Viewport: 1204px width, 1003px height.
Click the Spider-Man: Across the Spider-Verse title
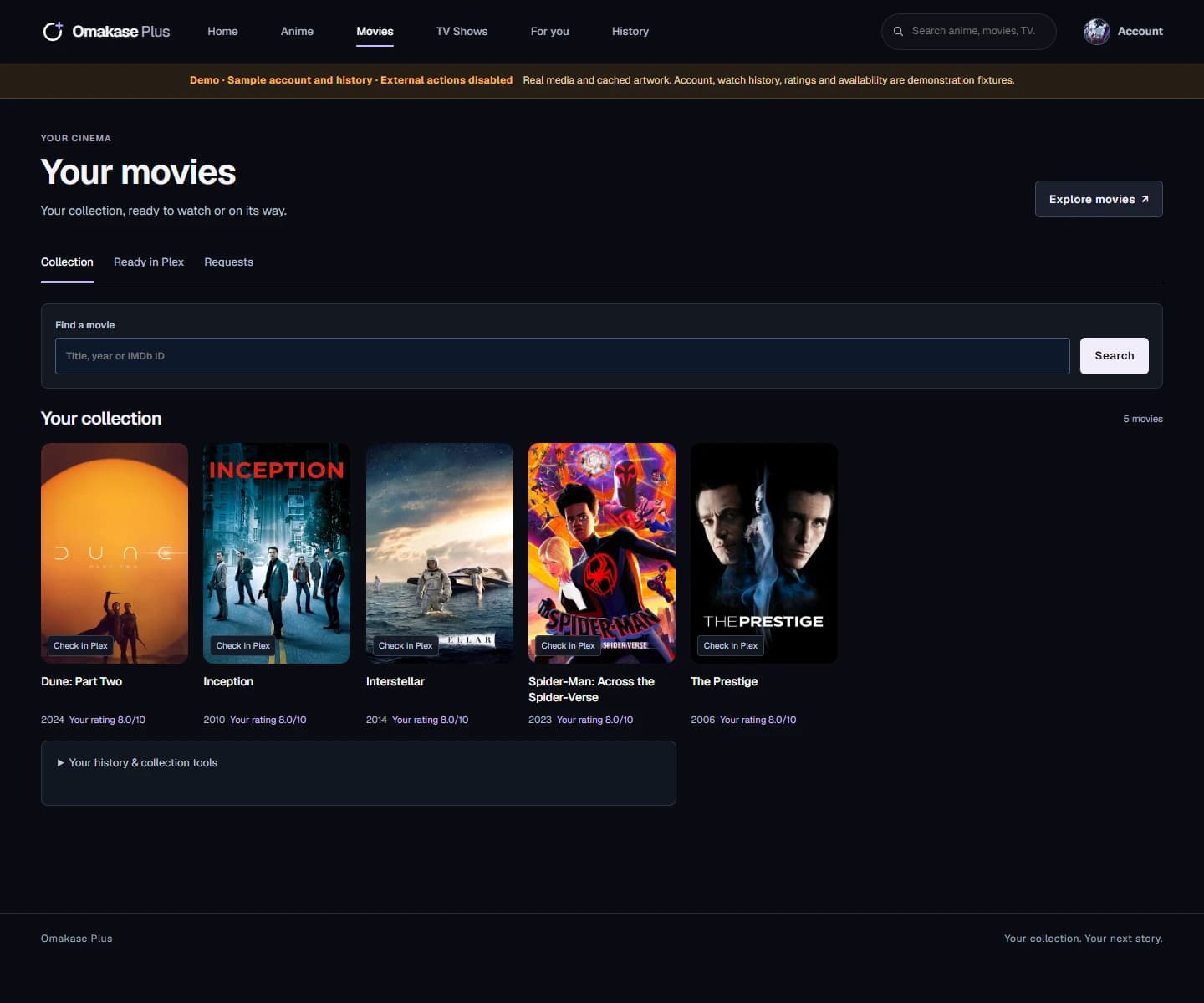[591, 690]
